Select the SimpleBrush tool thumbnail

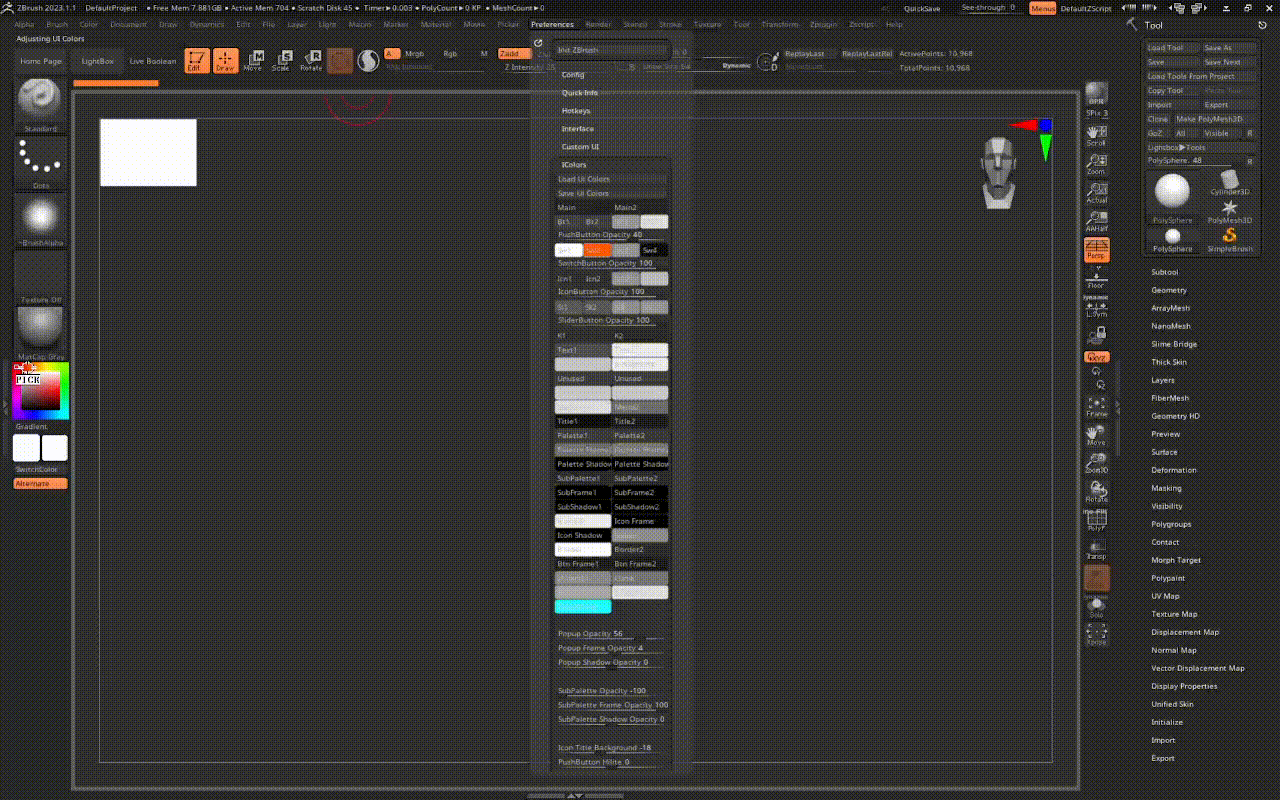pos(1229,240)
